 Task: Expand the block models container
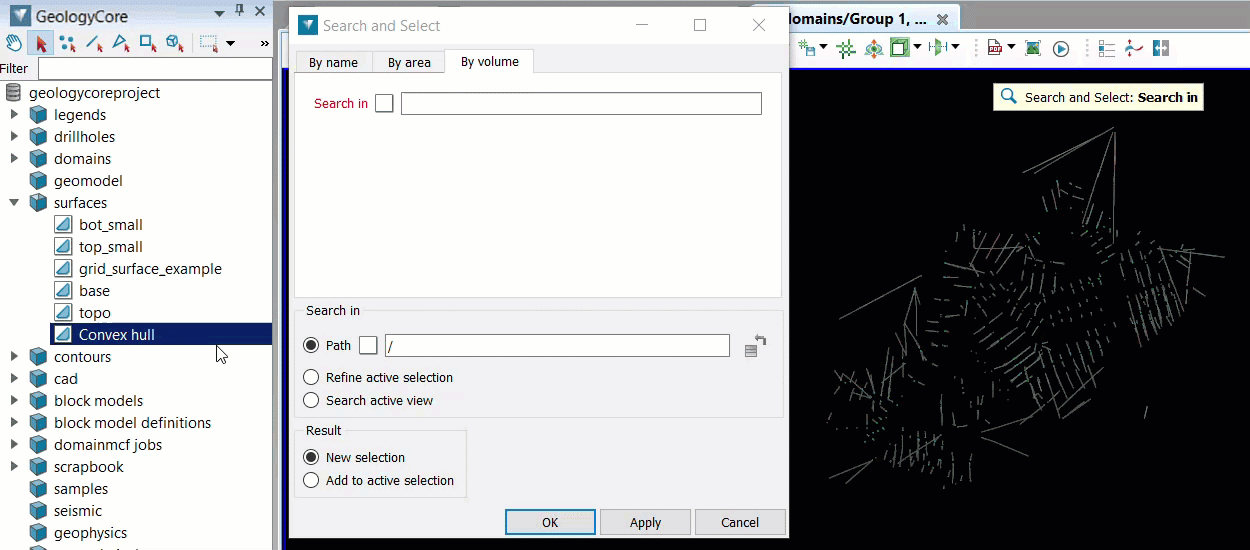(14, 401)
